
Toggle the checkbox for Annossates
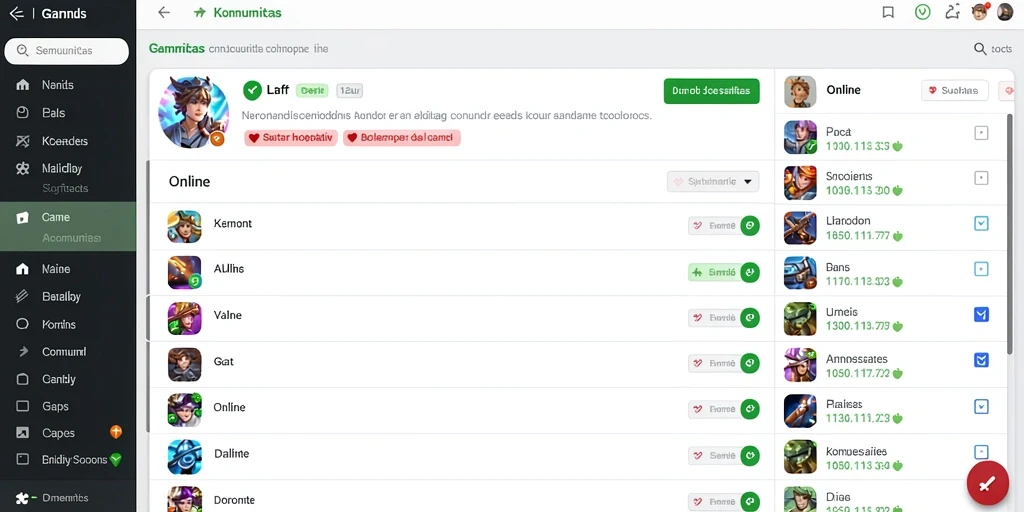pos(981,360)
